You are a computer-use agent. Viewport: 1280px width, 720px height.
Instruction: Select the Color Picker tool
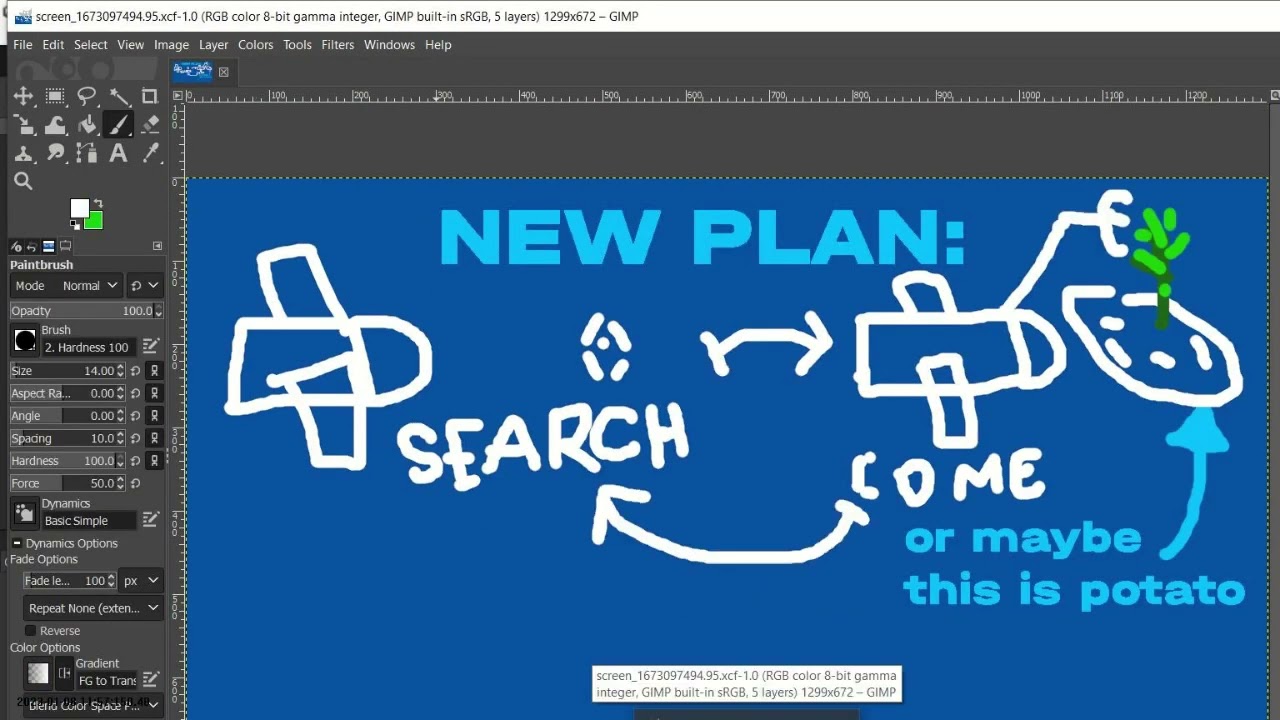tap(150, 153)
